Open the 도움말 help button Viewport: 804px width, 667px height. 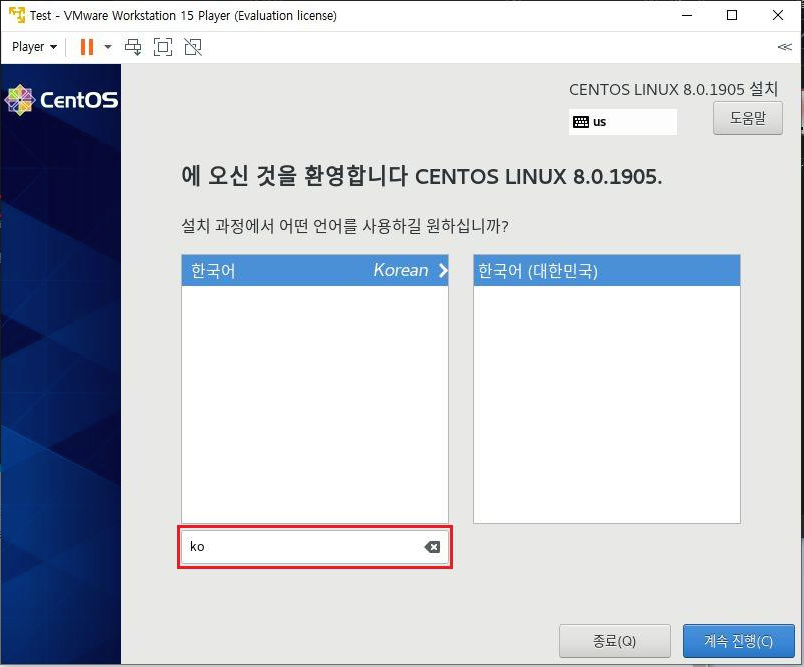click(748, 118)
